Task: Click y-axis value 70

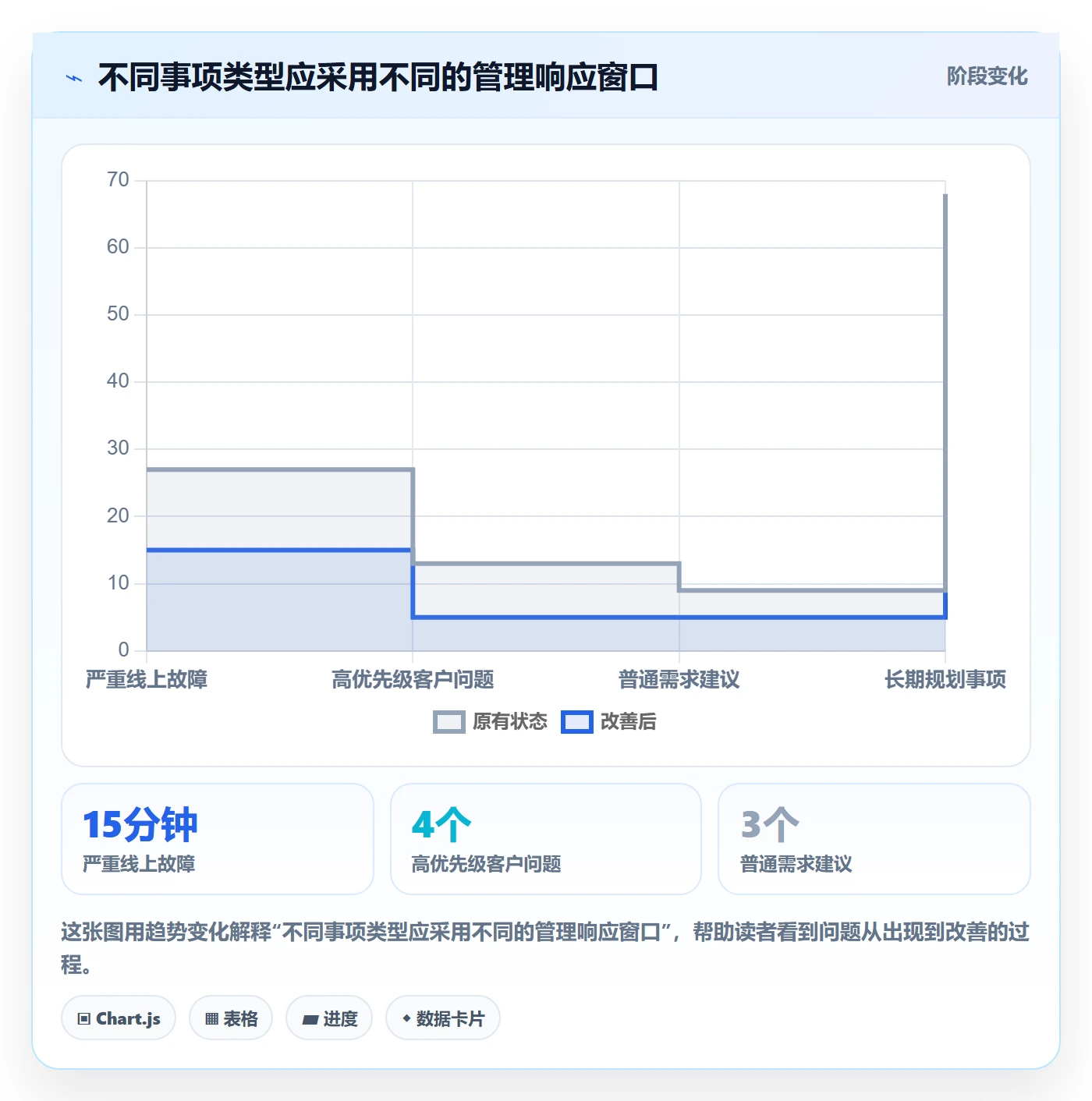Action: tap(119, 180)
